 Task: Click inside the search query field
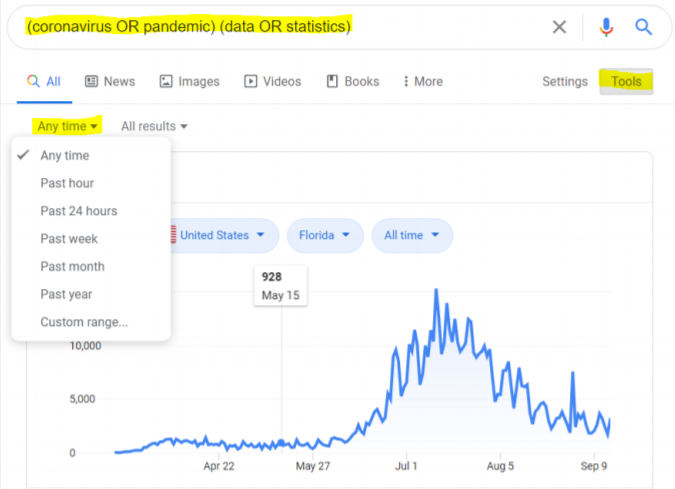pos(300,27)
